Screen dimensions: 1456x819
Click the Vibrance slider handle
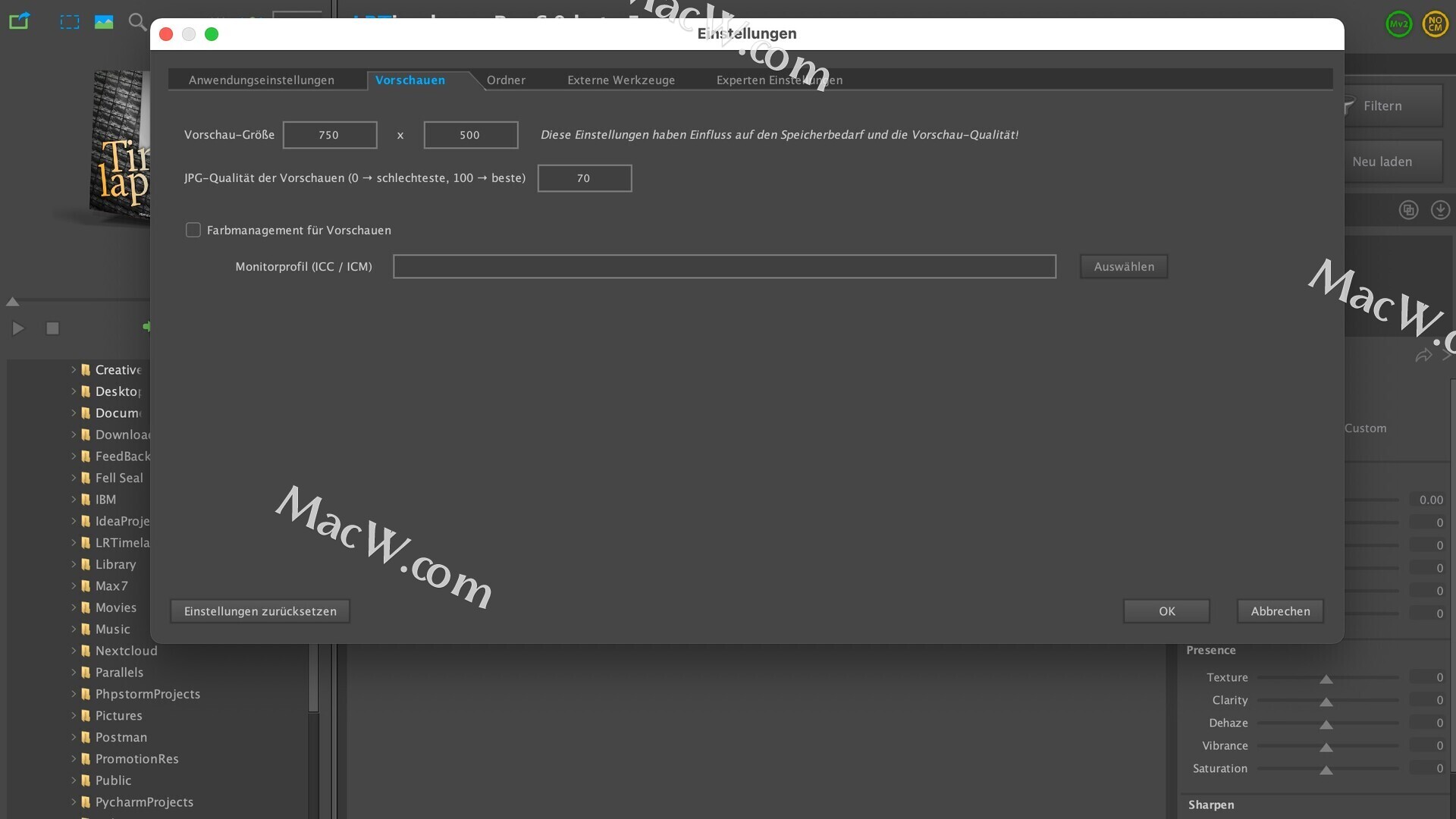pos(1326,748)
